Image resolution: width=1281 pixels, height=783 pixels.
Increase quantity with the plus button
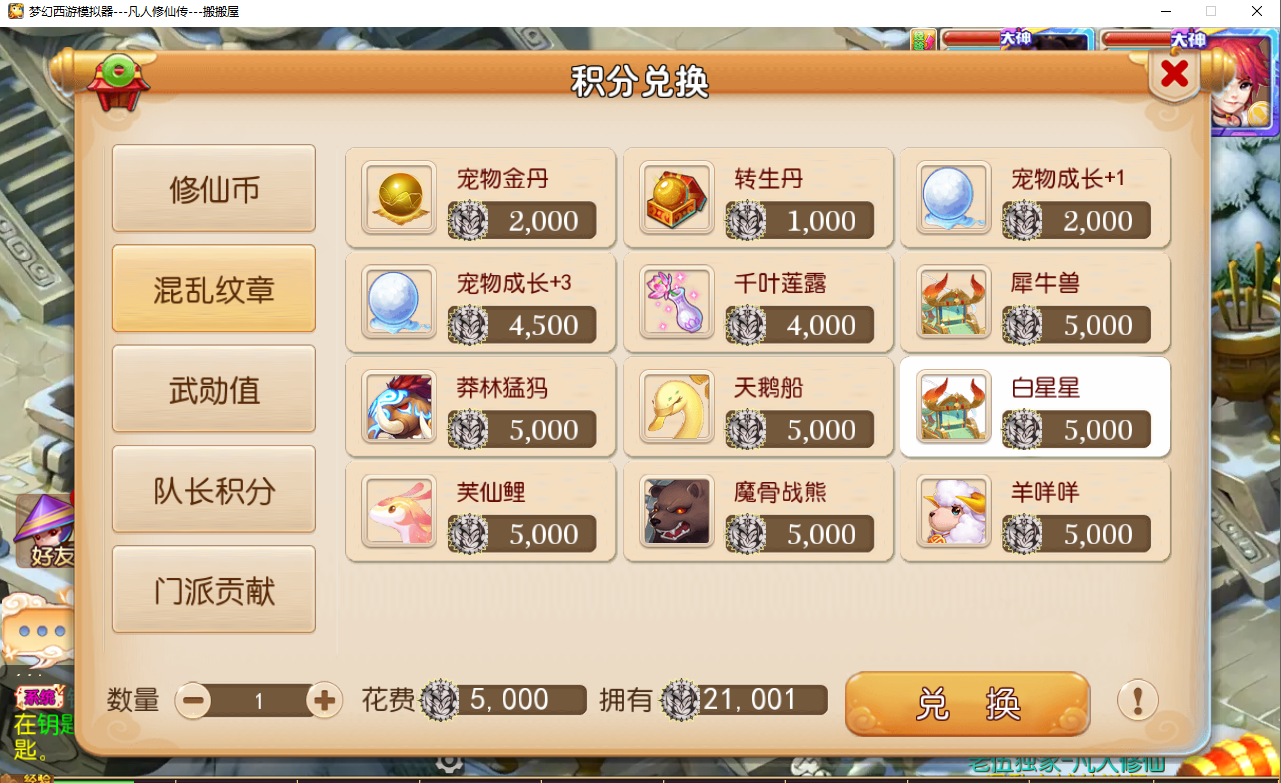coord(324,700)
